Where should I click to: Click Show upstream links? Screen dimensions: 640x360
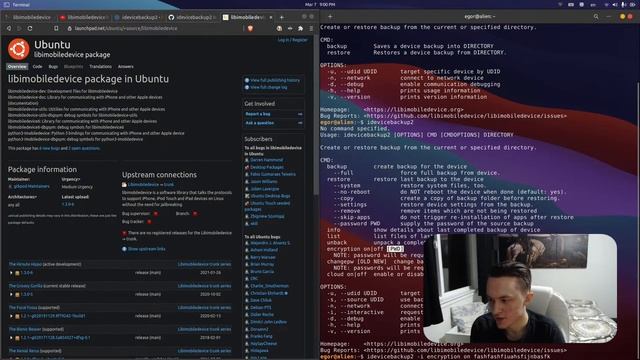tap(147, 249)
